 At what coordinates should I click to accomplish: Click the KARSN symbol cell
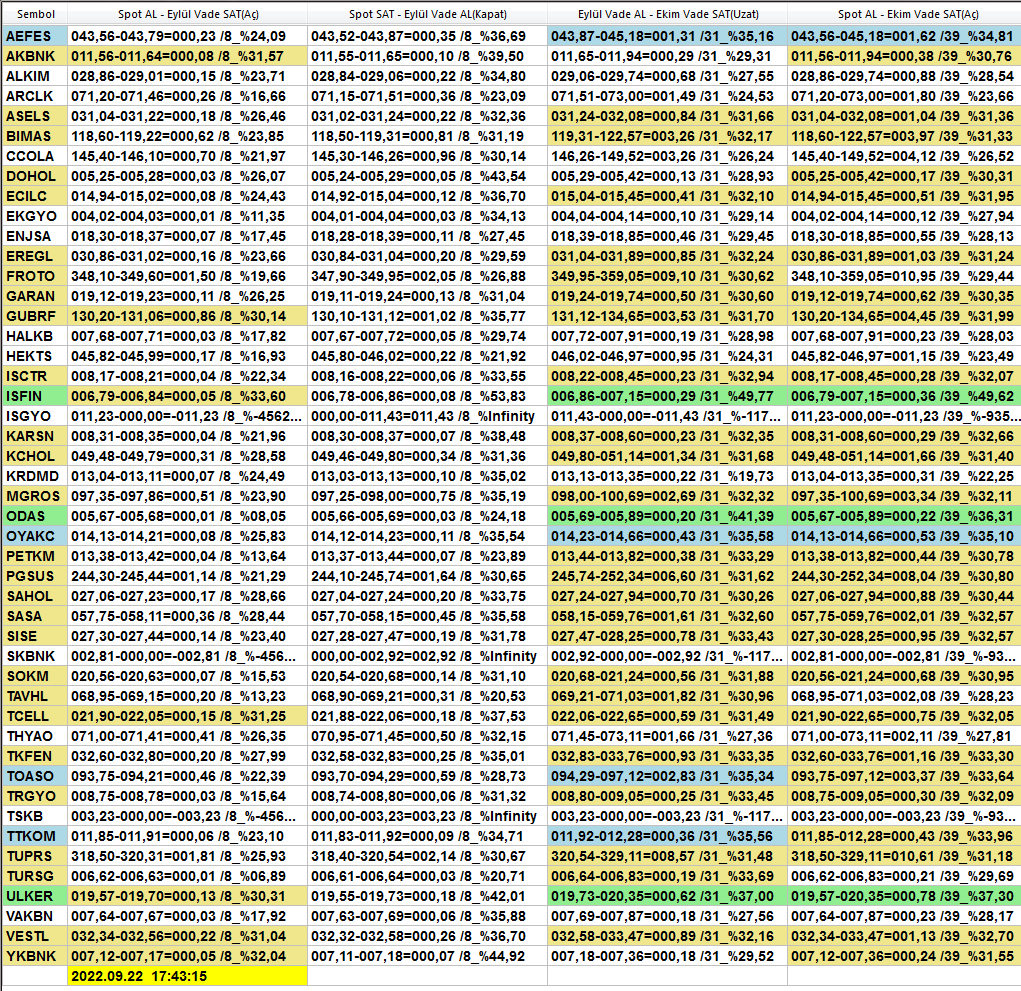[x=35, y=437]
